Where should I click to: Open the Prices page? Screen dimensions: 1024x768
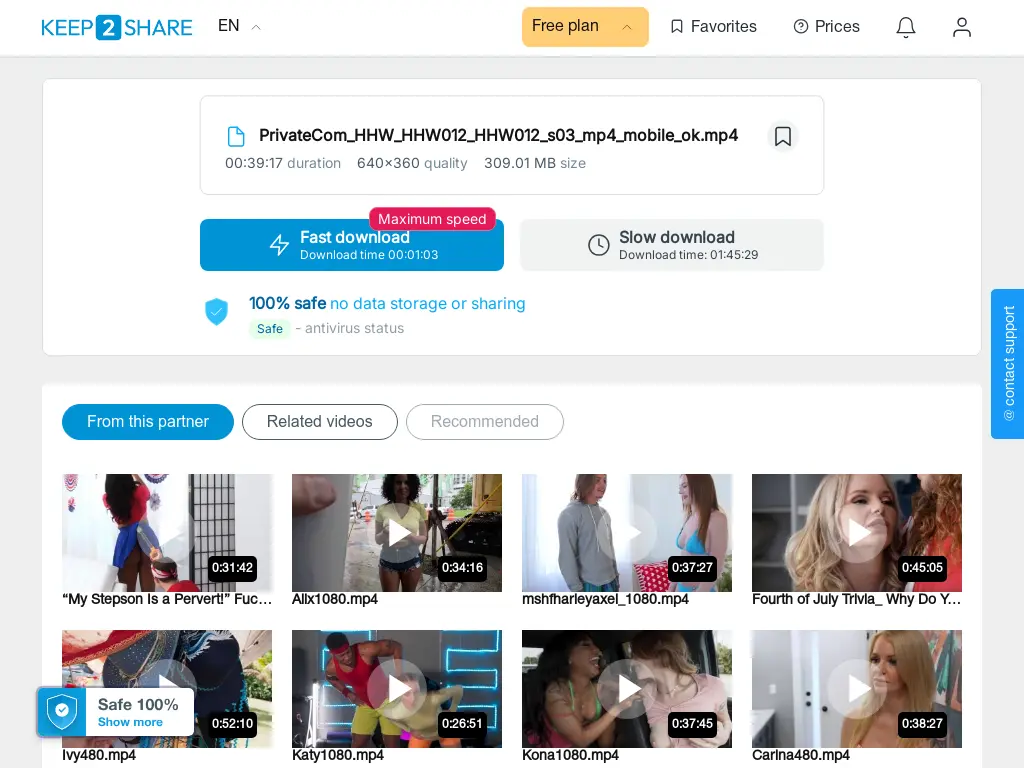pyautogui.click(x=826, y=27)
